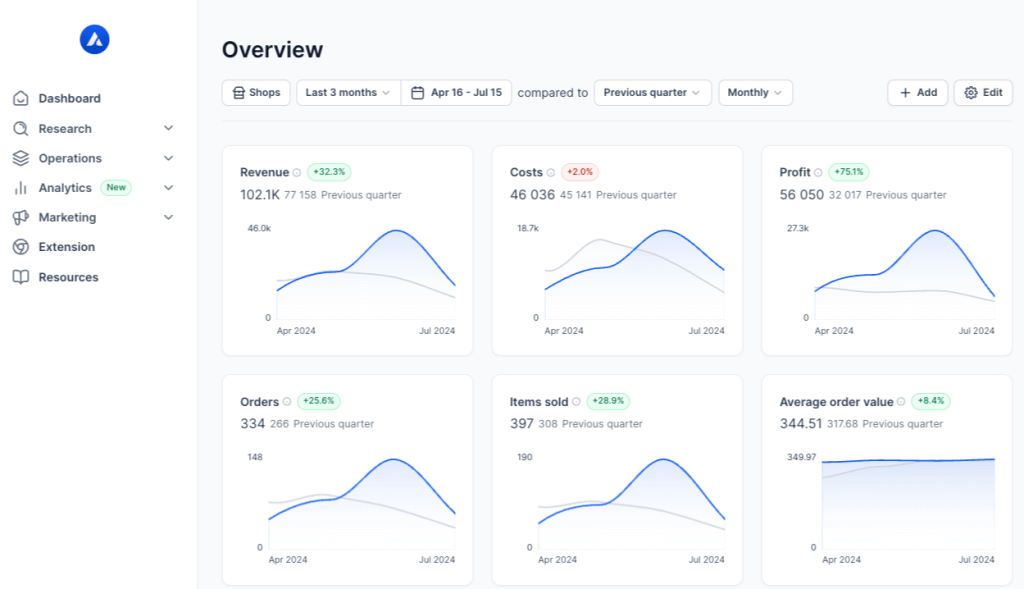Open the Extension menu item
Screen dimensions: 1024x589
click(x=67, y=247)
